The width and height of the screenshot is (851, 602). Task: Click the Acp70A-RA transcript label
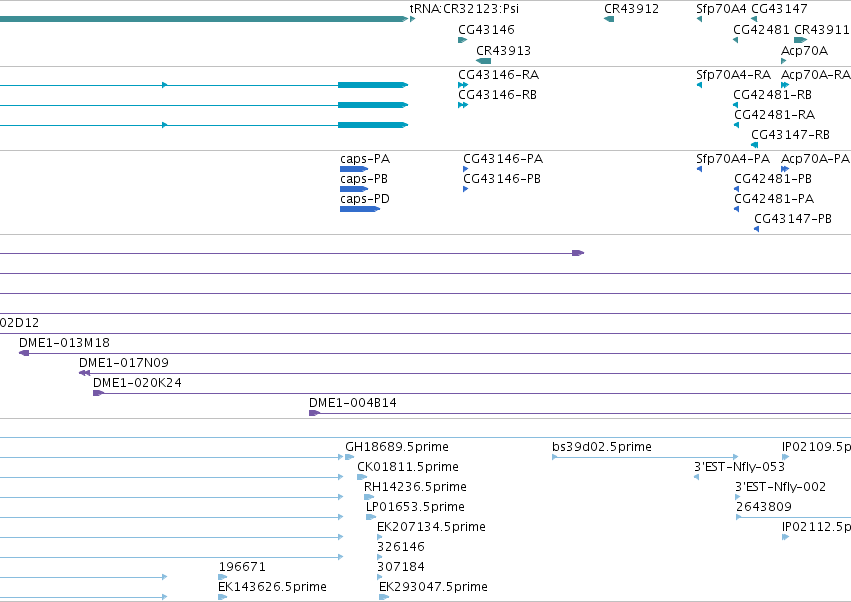click(816, 74)
